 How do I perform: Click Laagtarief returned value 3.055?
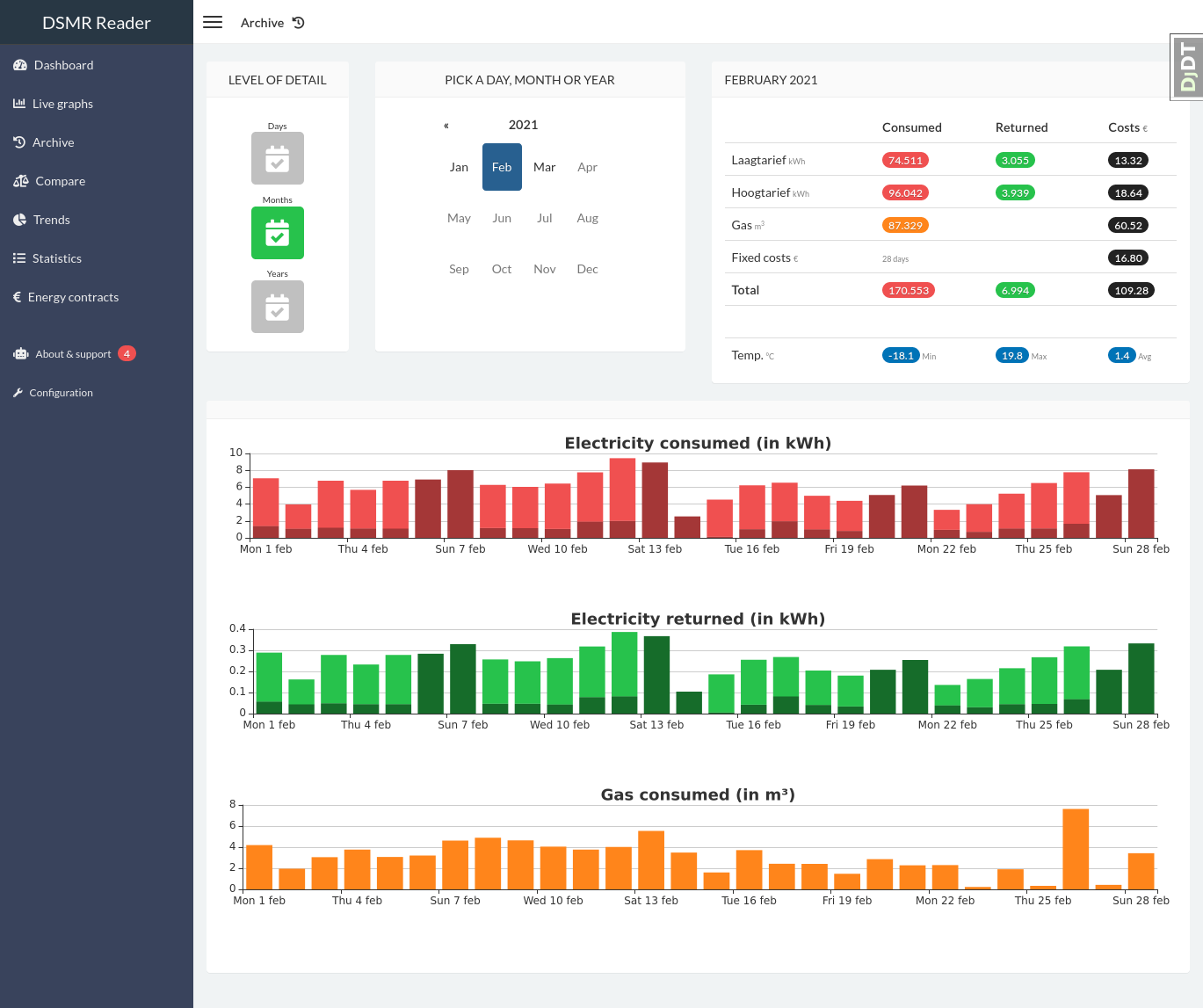[x=1015, y=160]
